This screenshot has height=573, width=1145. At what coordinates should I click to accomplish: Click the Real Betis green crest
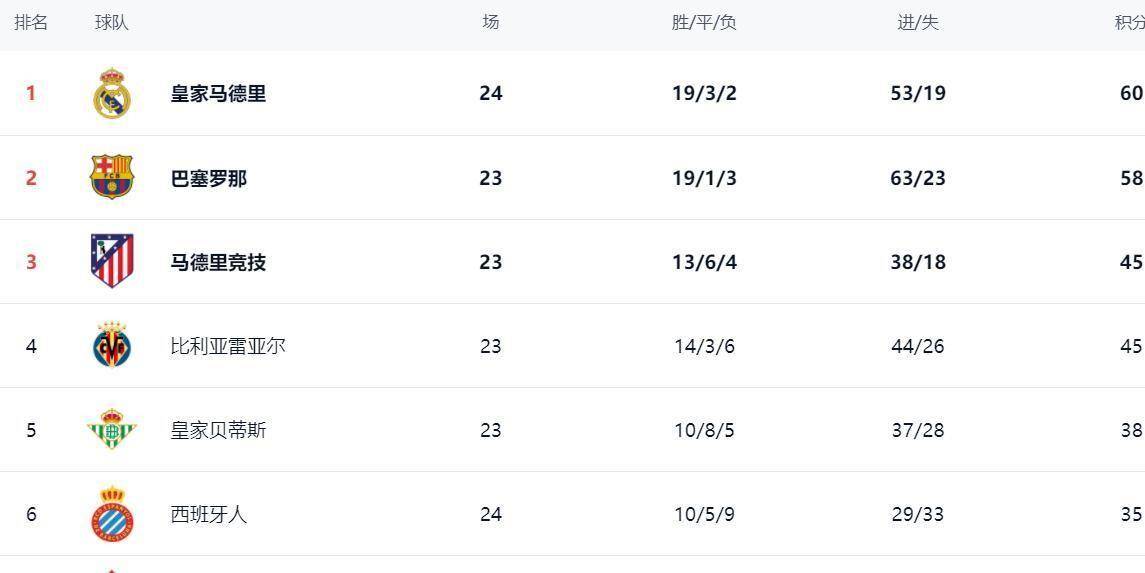coord(112,430)
